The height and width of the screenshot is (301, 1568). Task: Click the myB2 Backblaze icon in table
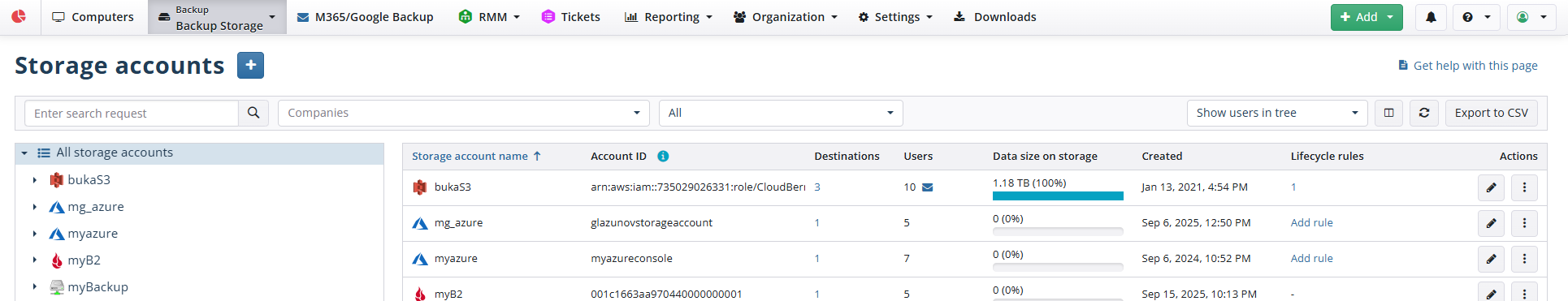coord(420,294)
